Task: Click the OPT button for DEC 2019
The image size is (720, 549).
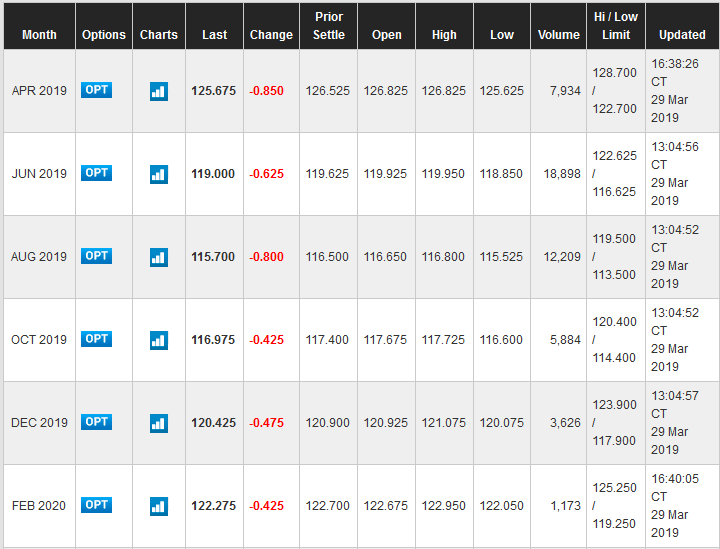Action: pos(96,422)
